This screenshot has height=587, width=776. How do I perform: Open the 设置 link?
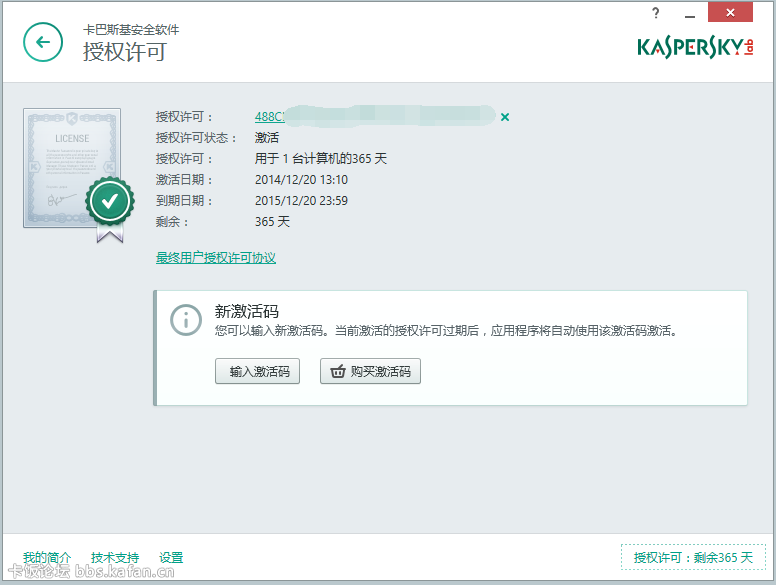coord(171,558)
